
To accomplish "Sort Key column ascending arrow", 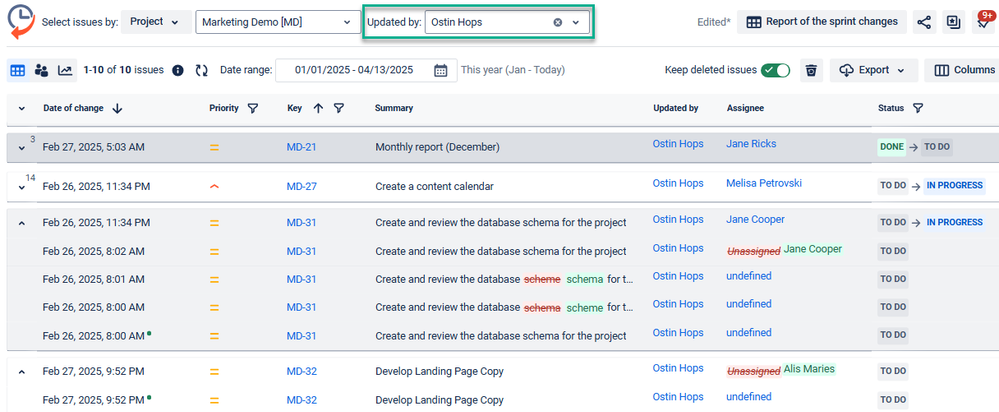I will tap(319, 108).
